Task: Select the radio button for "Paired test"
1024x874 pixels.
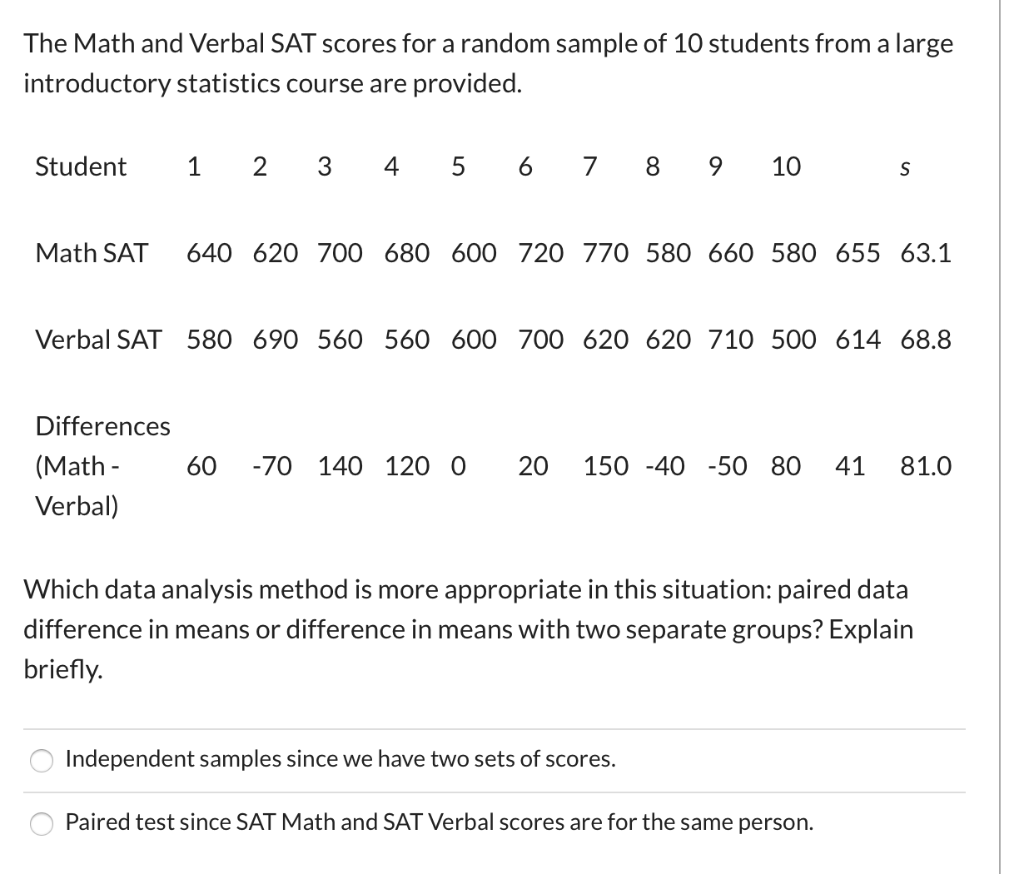Action: point(40,825)
